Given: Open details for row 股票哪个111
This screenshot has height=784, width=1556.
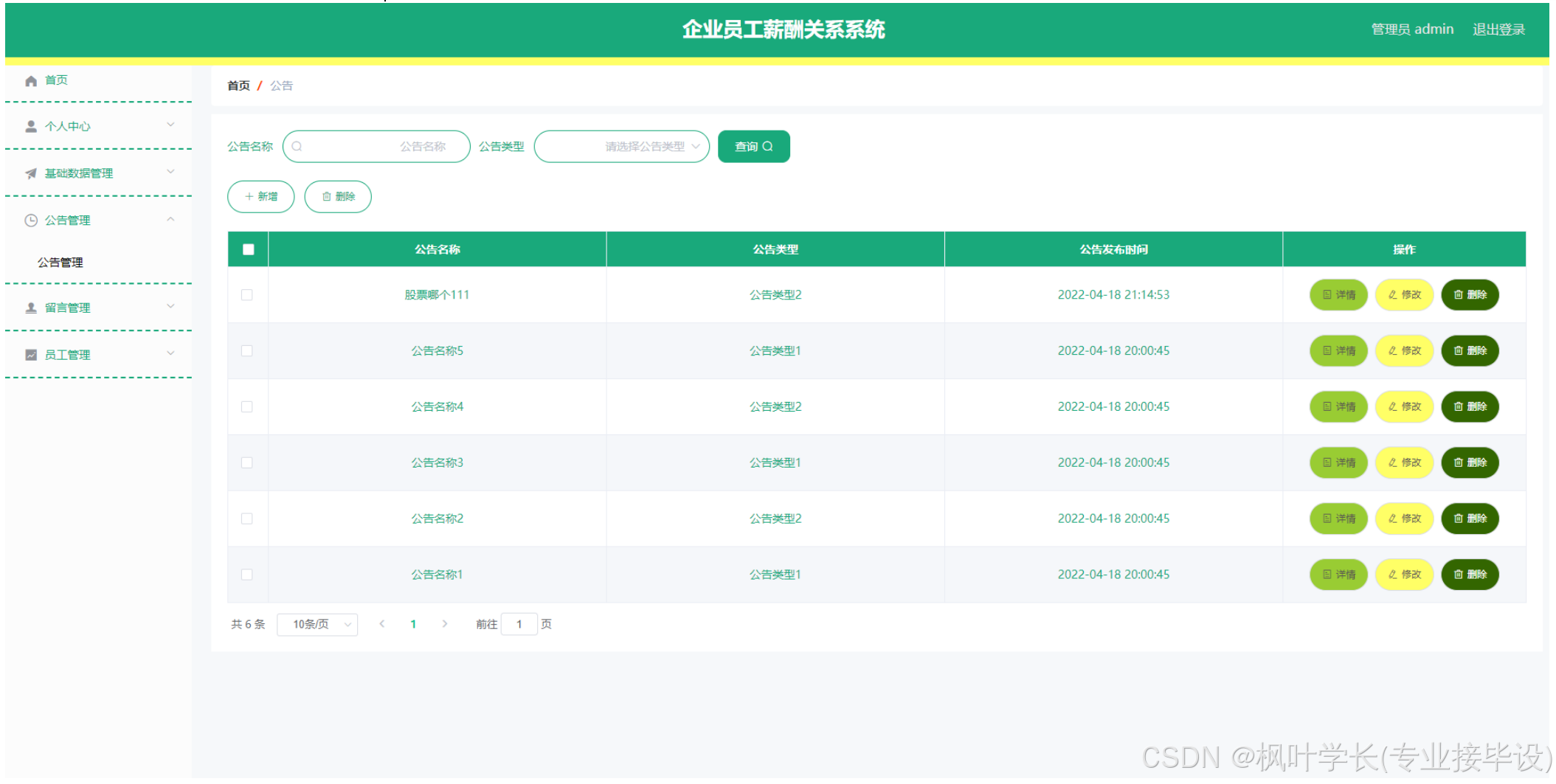Looking at the screenshot, I should click(1338, 295).
